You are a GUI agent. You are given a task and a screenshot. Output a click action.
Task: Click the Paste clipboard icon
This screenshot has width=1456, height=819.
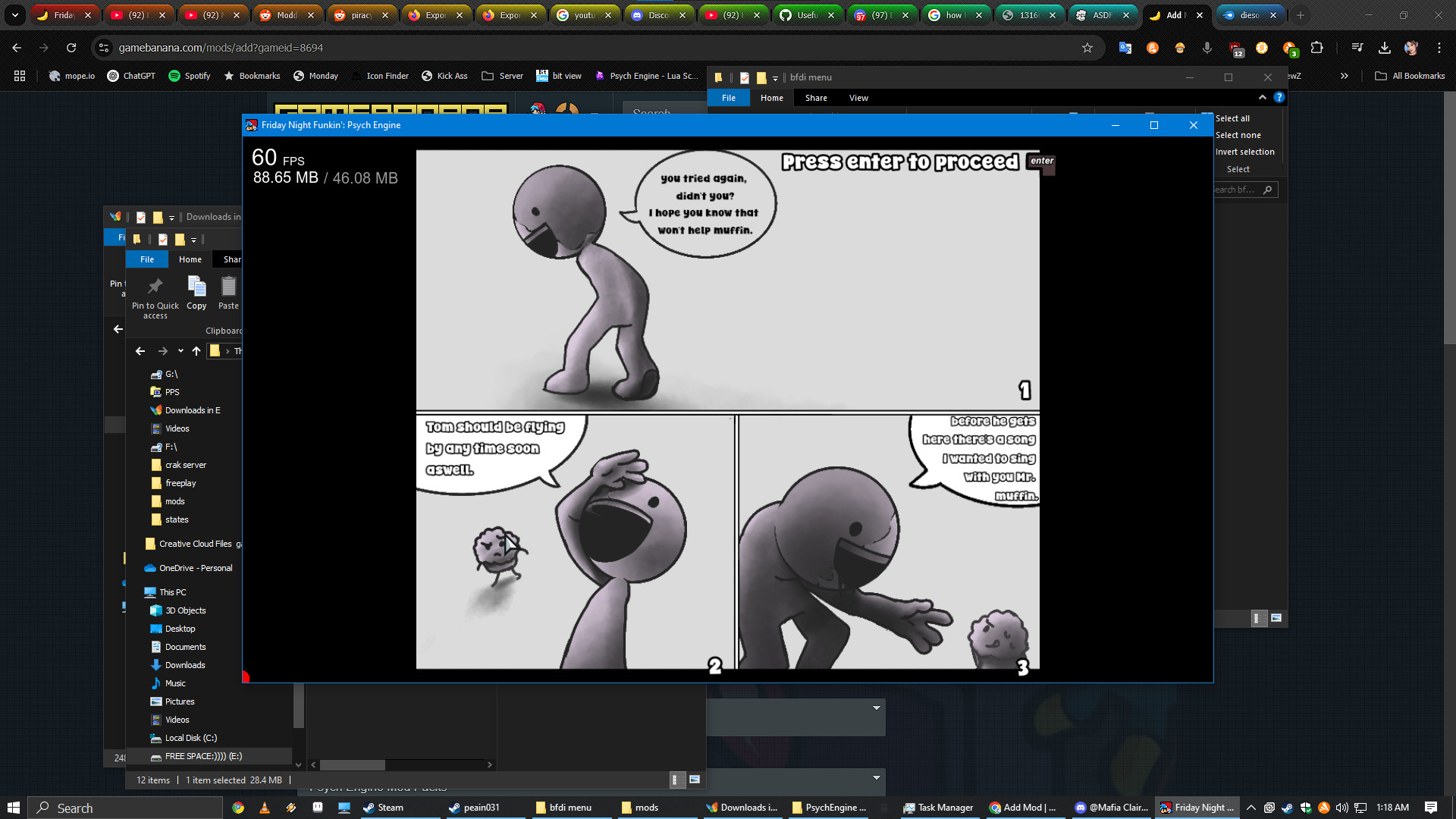[228, 292]
